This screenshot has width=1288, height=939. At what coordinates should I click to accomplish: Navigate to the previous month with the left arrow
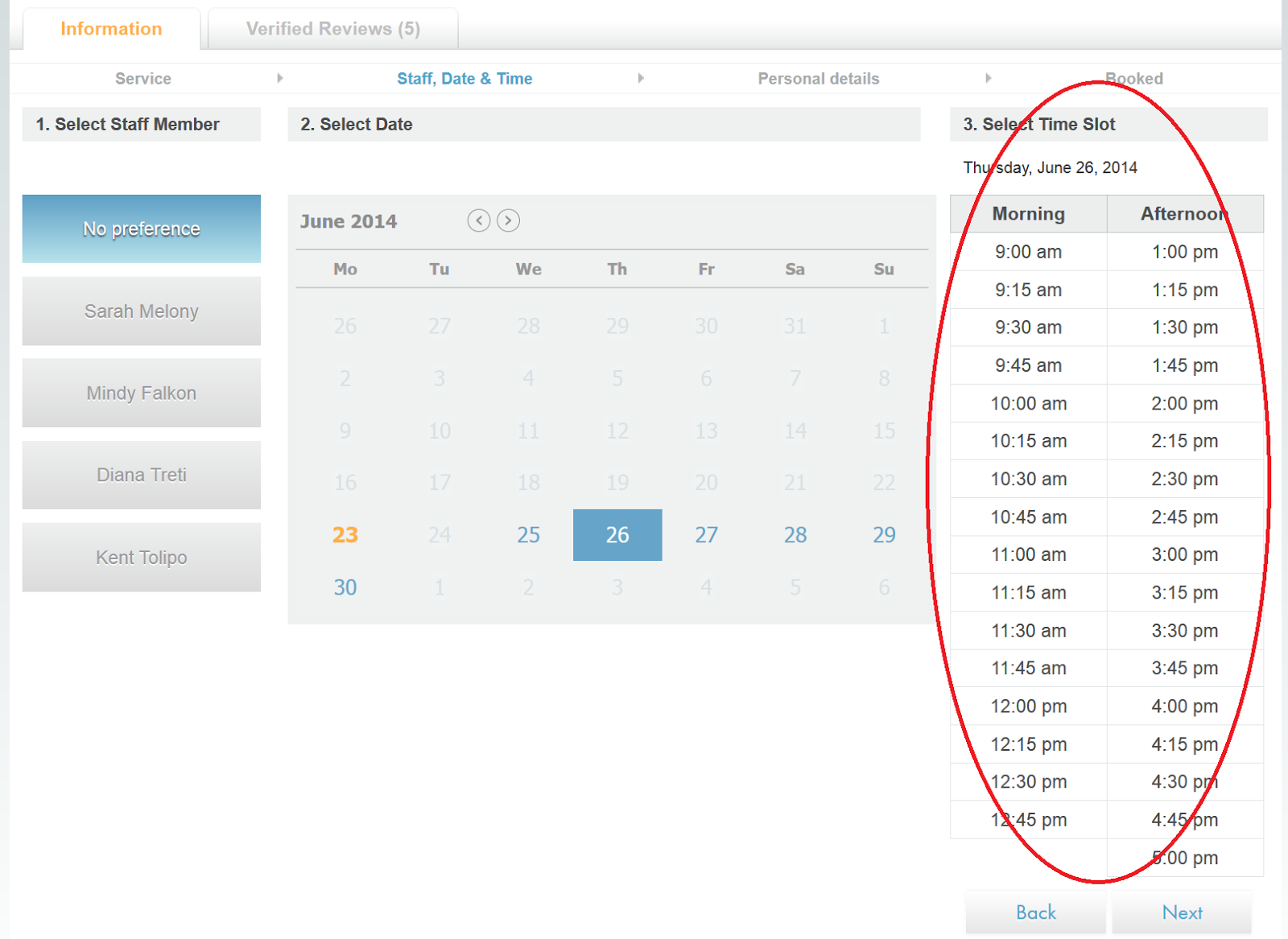coord(478,220)
